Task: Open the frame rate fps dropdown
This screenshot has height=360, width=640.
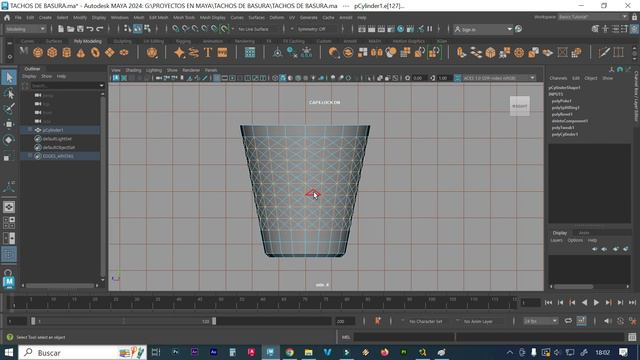Action: point(540,321)
